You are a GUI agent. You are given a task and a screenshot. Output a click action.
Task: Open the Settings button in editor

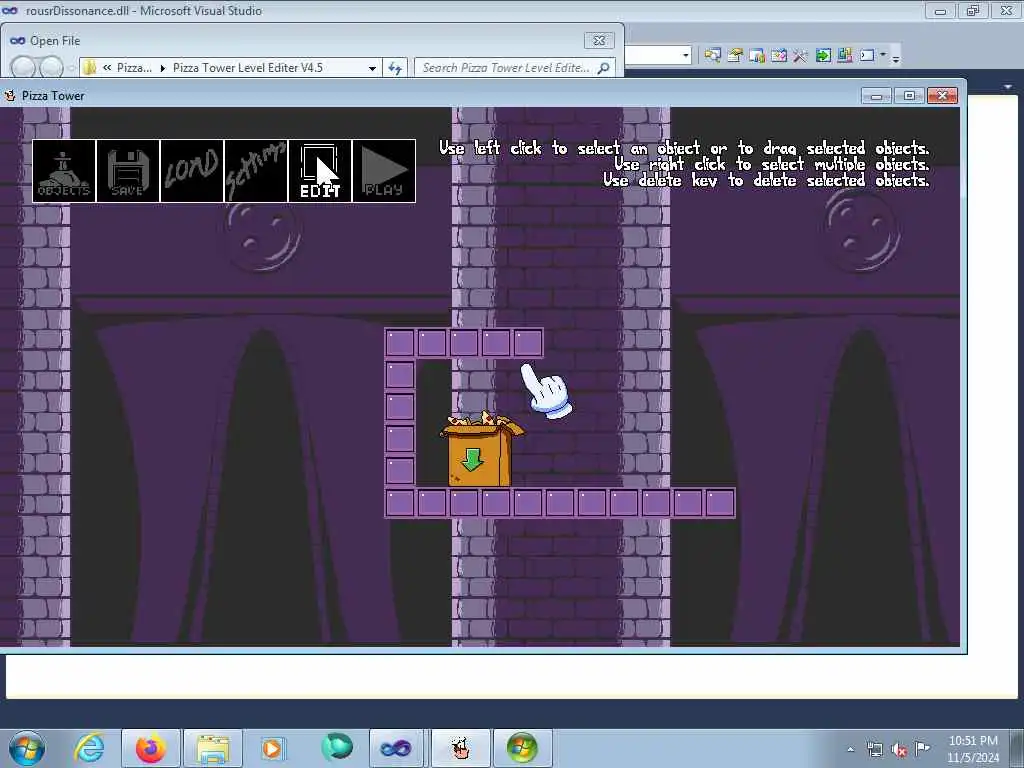256,171
